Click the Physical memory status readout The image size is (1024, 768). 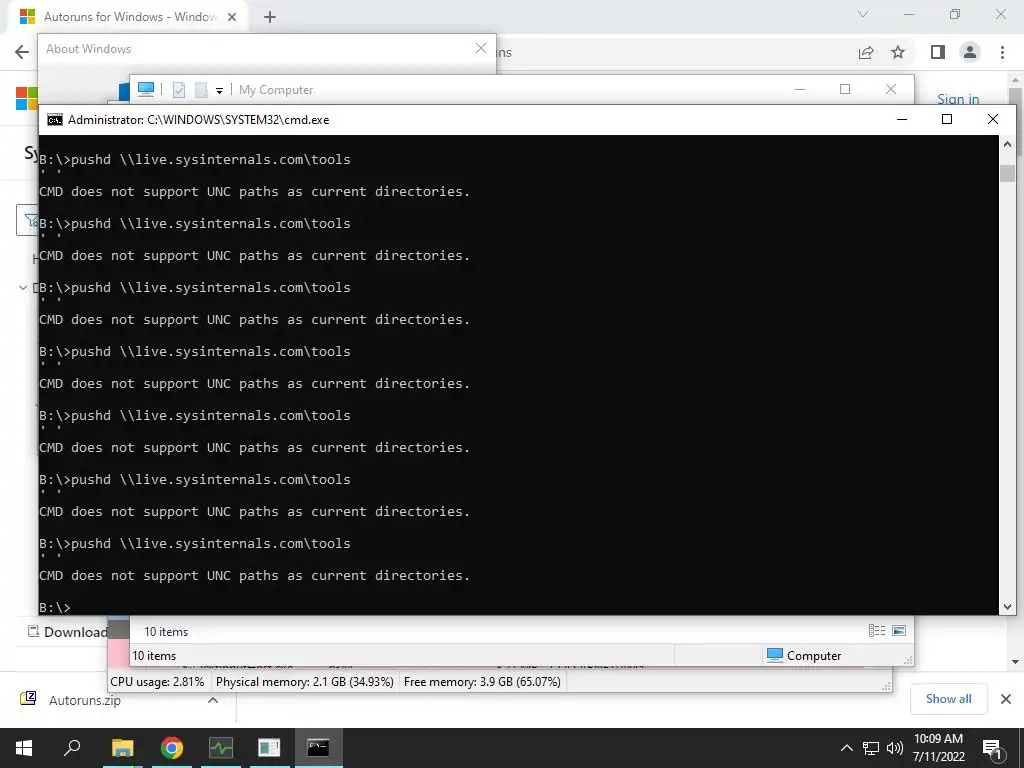(304, 682)
